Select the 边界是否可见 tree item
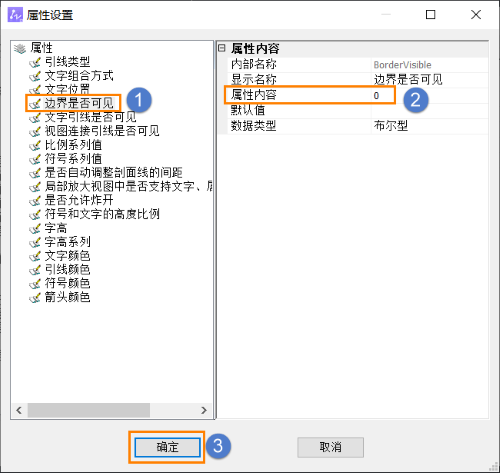 [x=79, y=103]
